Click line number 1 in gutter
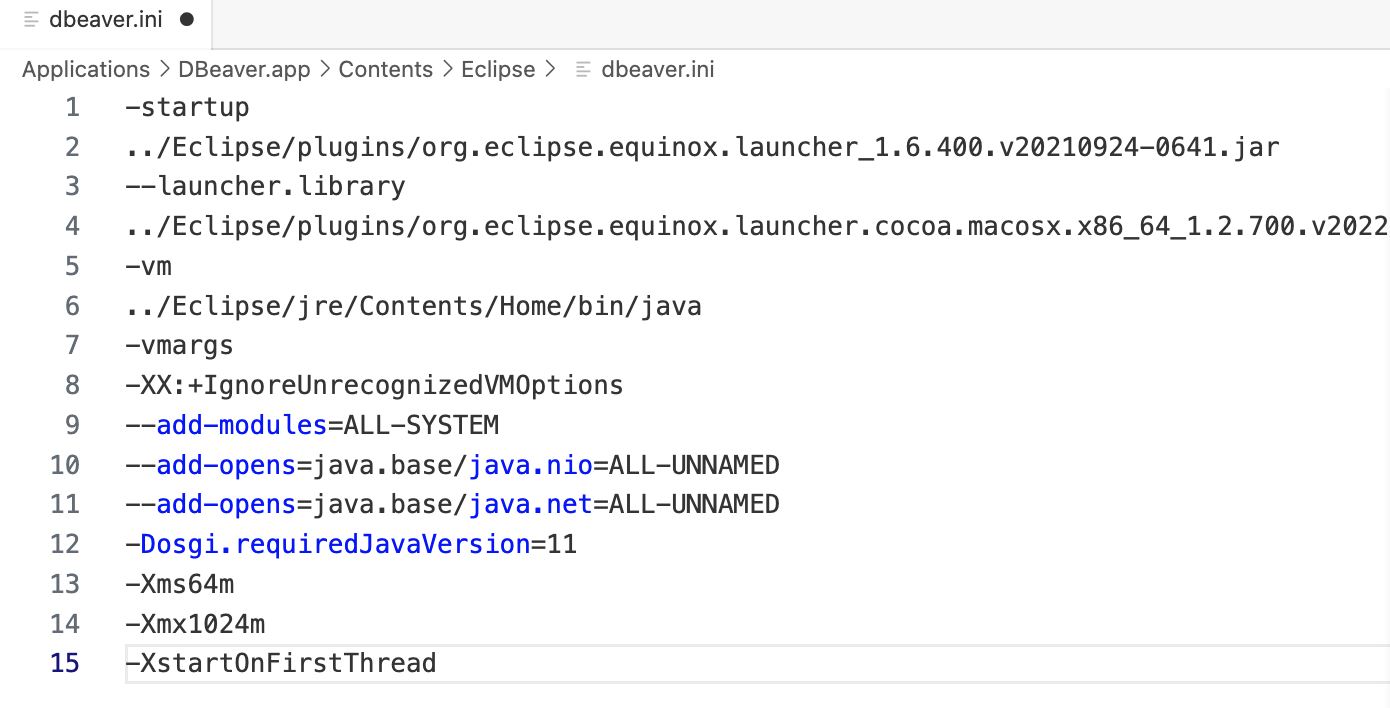Viewport: 1390px width, 708px height. (x=72, y=107)
